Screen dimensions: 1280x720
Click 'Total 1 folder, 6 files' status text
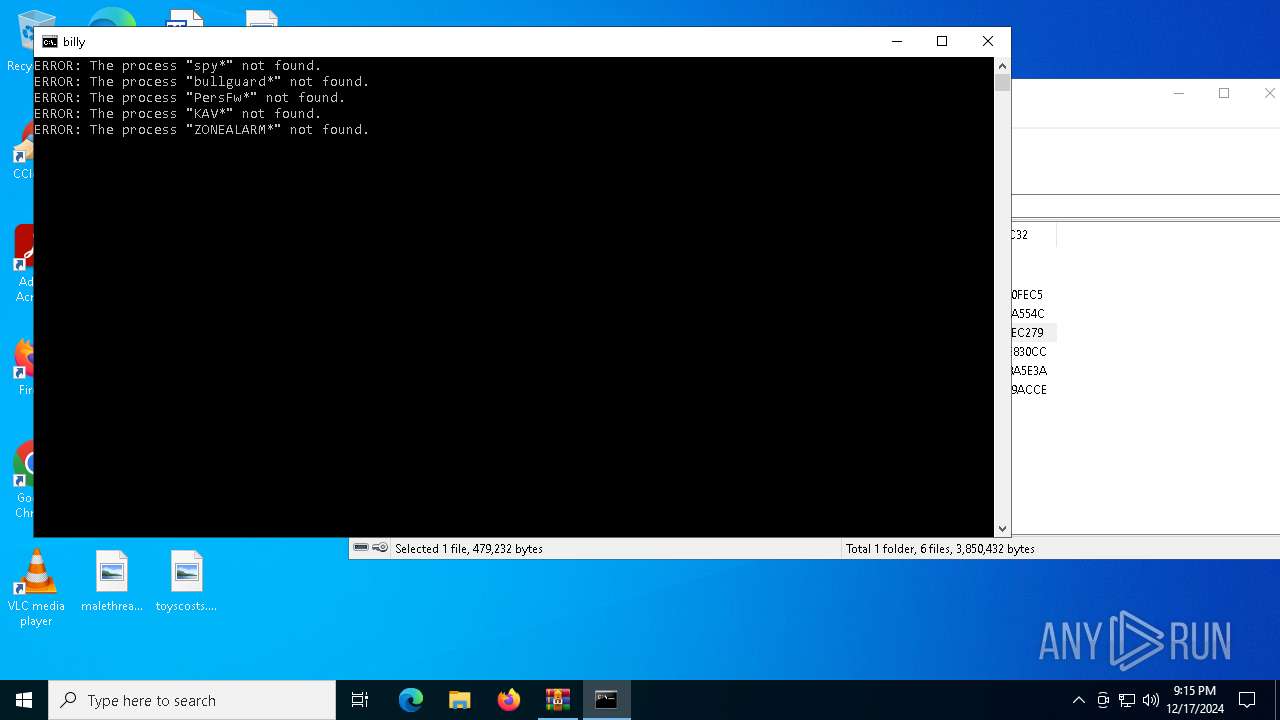(x=940, y=549)
